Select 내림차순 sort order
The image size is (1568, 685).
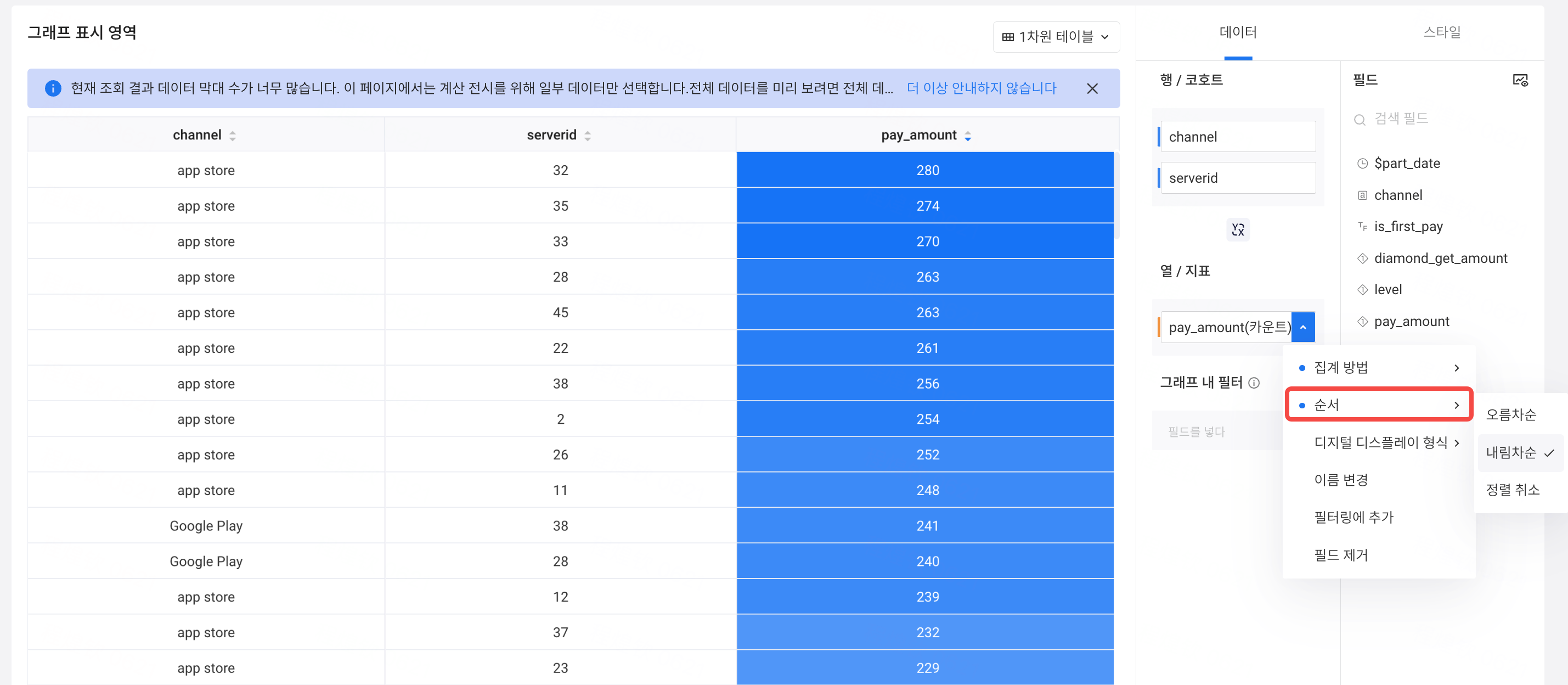pos(1520,453)
